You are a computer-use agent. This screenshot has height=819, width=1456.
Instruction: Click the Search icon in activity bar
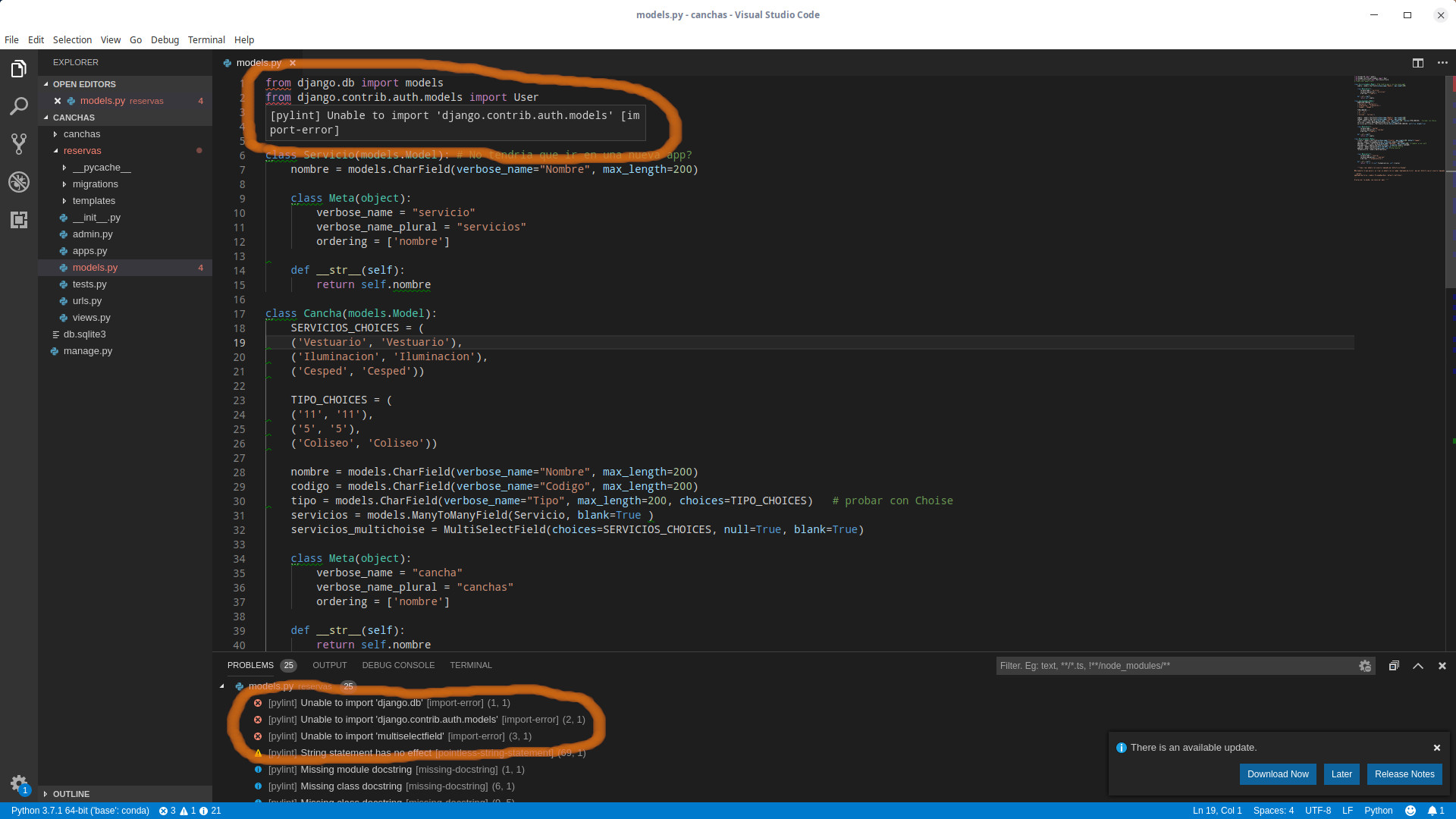point(18,107)
